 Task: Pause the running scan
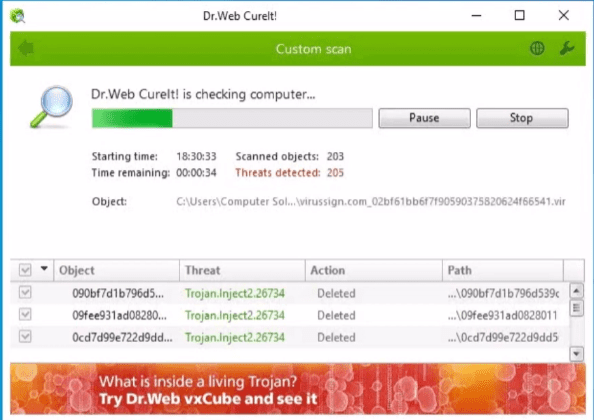click(x=424, y=118)
